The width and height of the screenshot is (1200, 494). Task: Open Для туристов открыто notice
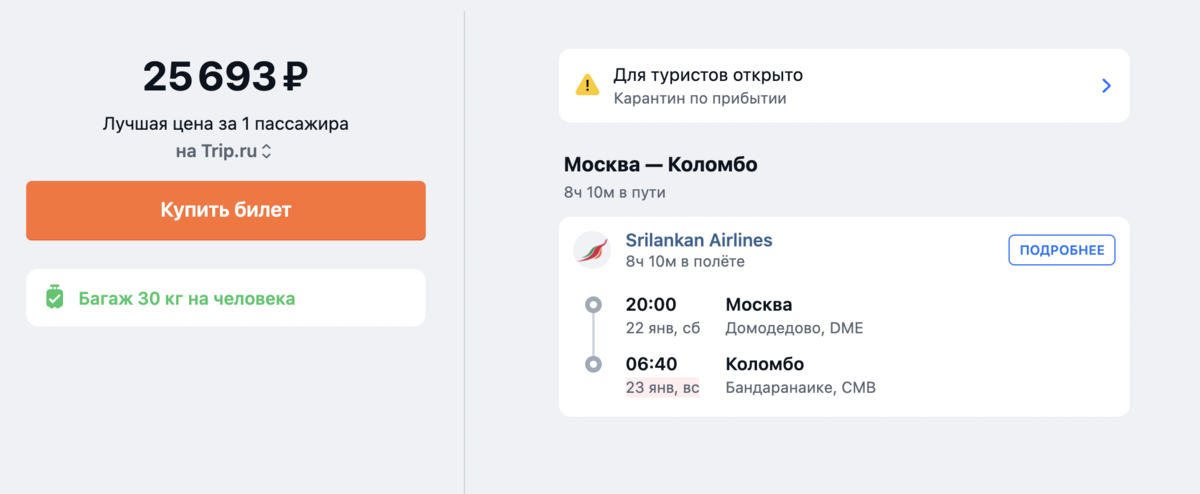[844, 86]
